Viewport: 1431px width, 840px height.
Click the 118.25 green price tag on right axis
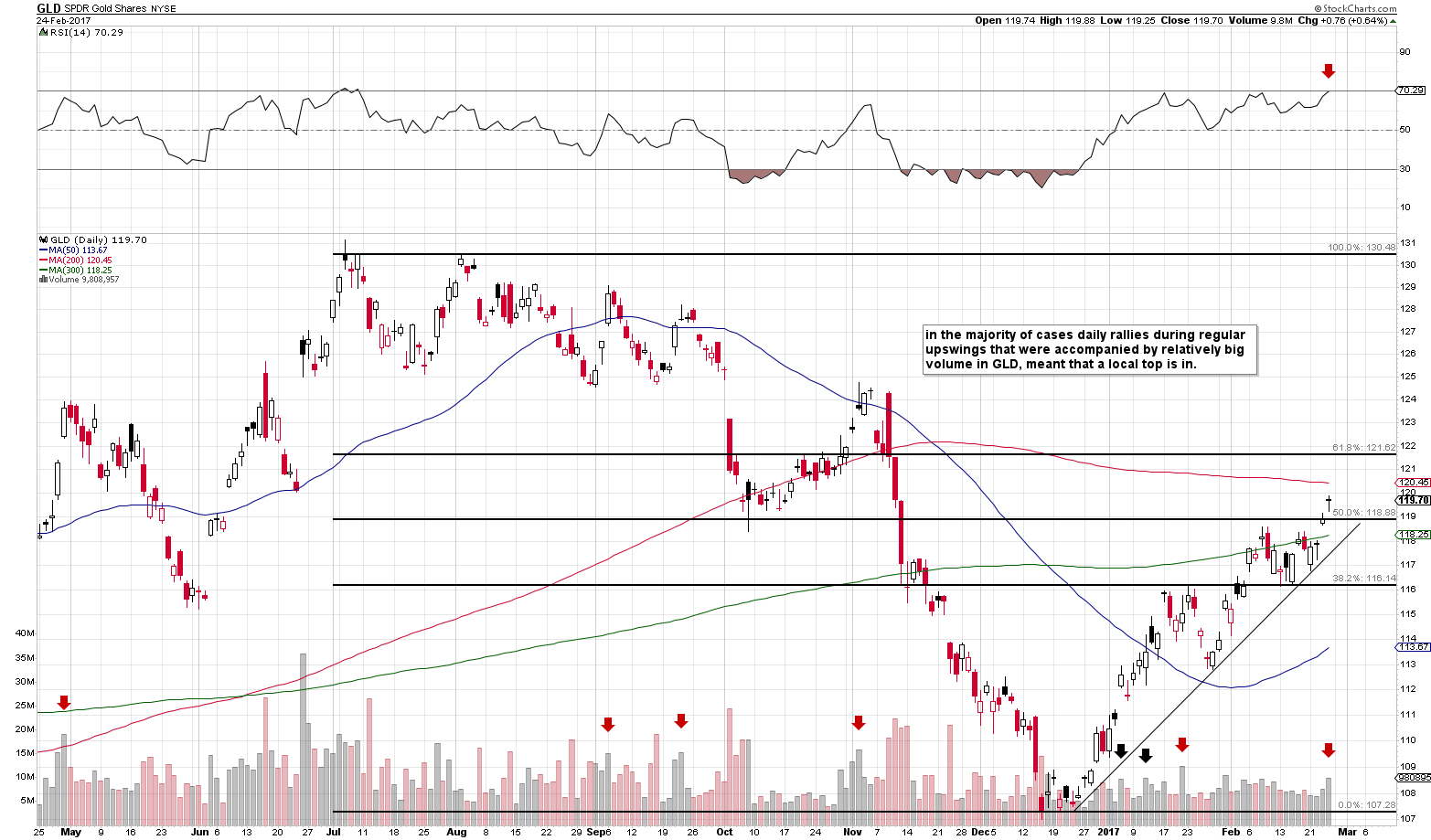(1413, 535)
